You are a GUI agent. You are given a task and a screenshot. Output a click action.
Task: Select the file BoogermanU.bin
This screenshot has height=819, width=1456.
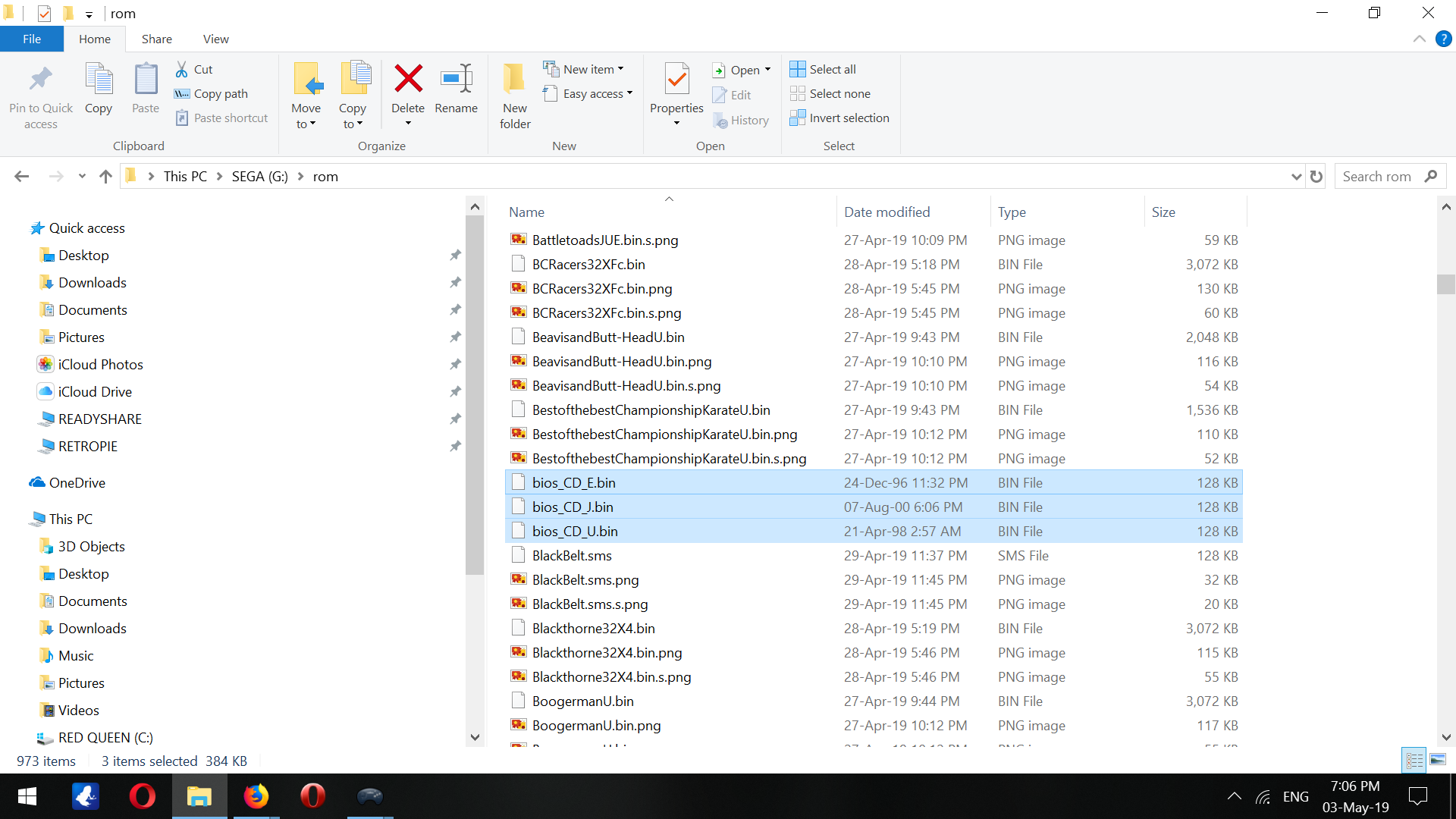[874, 701]
